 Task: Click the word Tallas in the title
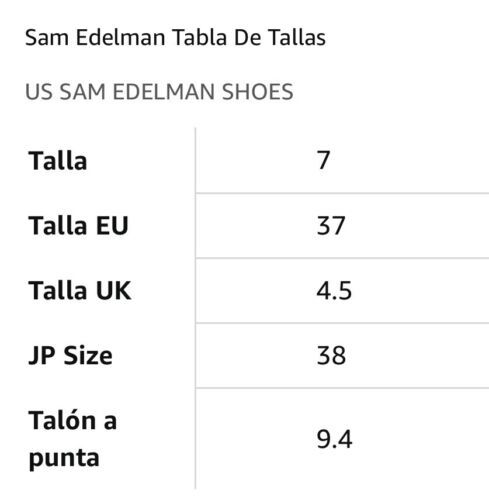tap(297, 37)
